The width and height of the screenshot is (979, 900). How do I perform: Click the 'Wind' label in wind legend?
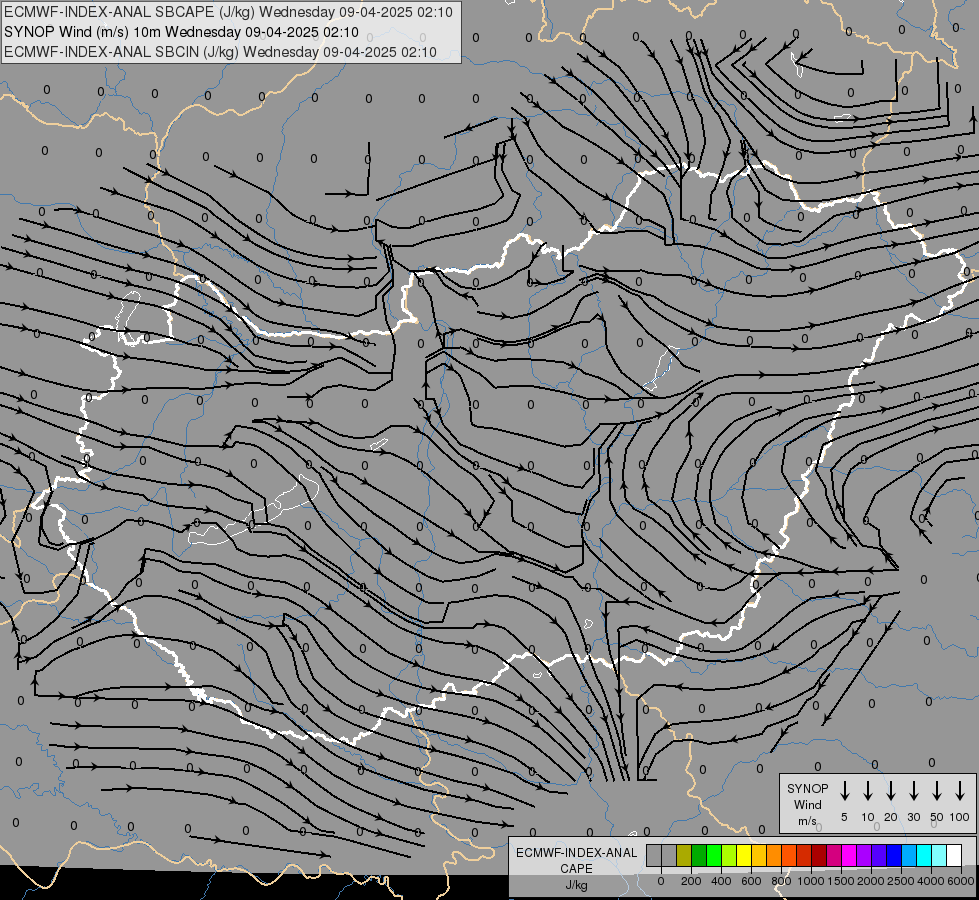[807, 804]
